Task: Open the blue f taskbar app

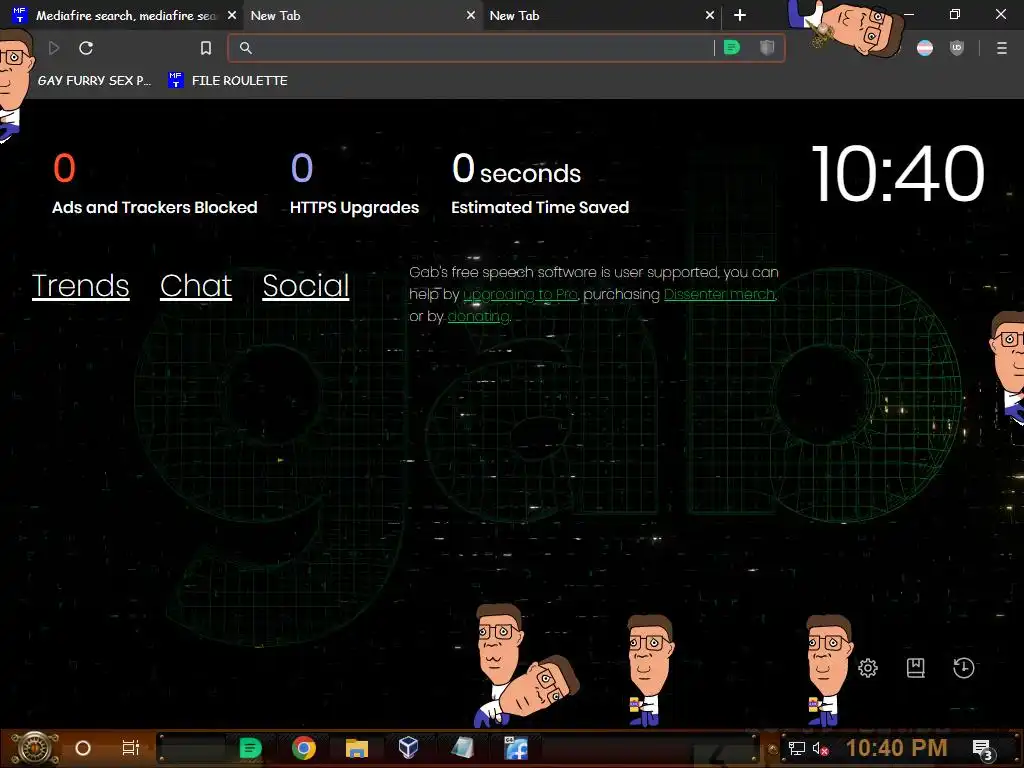Action: tap(516, 748)
